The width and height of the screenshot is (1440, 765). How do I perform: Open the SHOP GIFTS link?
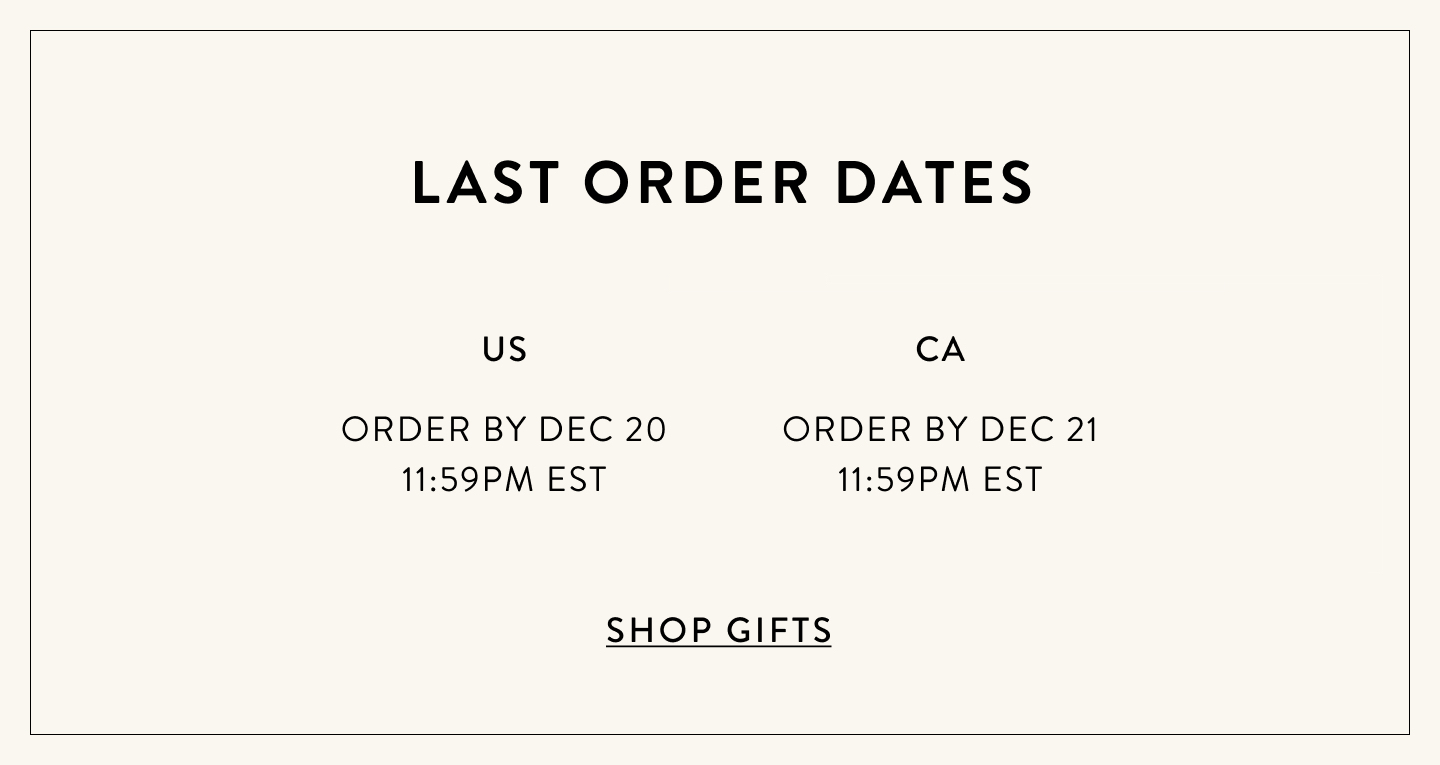pos(719,630)
